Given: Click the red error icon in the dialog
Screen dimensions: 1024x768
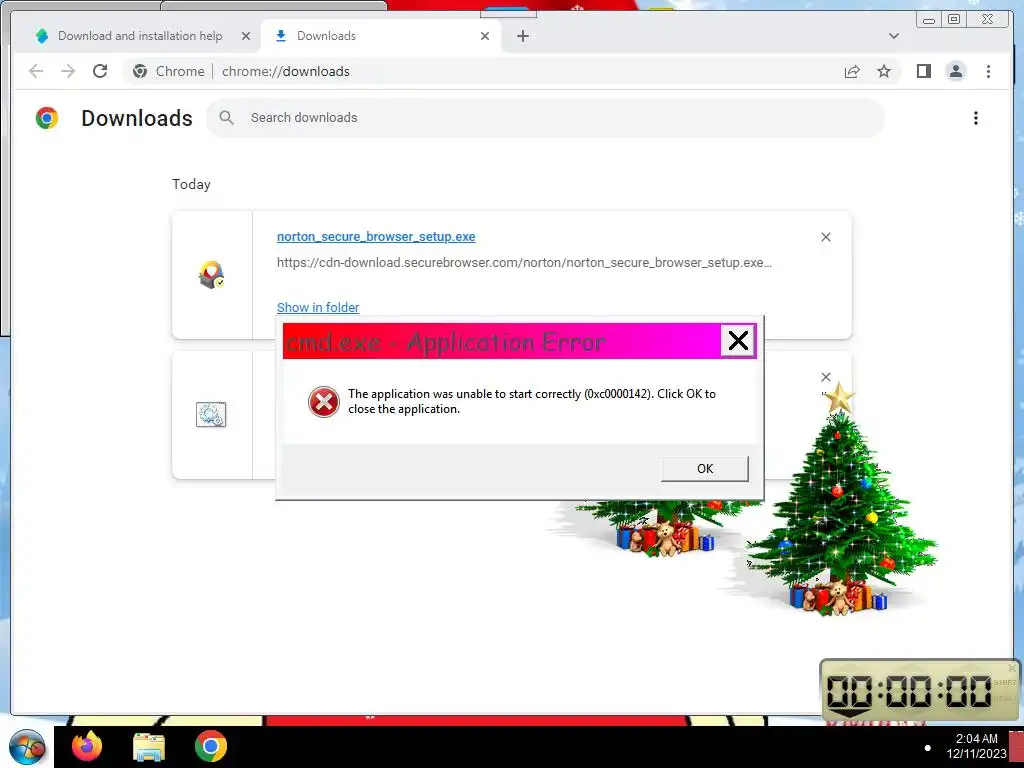Looking at the screenshot, I should click(324, 401).
